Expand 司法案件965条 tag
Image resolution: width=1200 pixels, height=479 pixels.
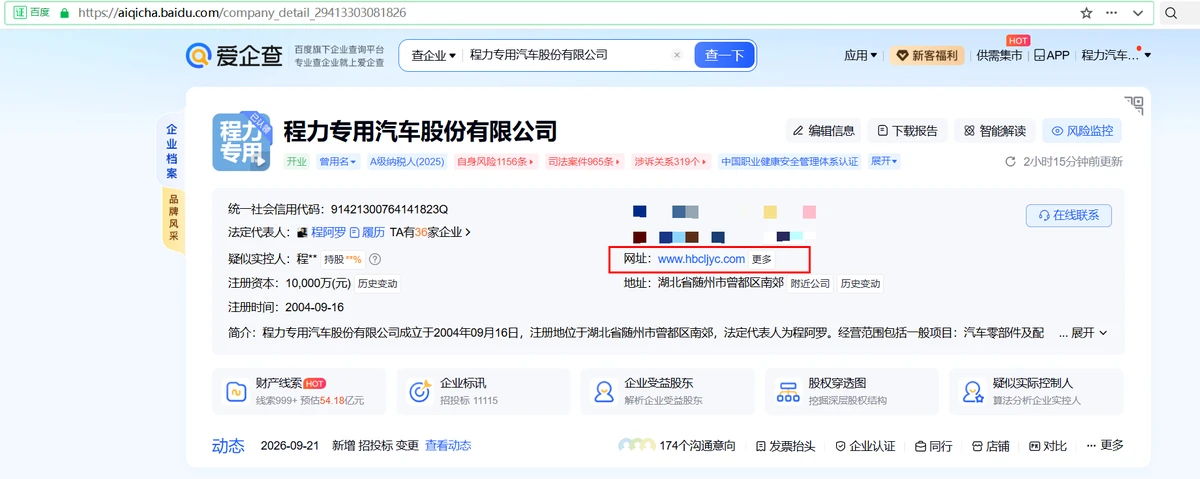pyautogui.click(x=584, y=161)
